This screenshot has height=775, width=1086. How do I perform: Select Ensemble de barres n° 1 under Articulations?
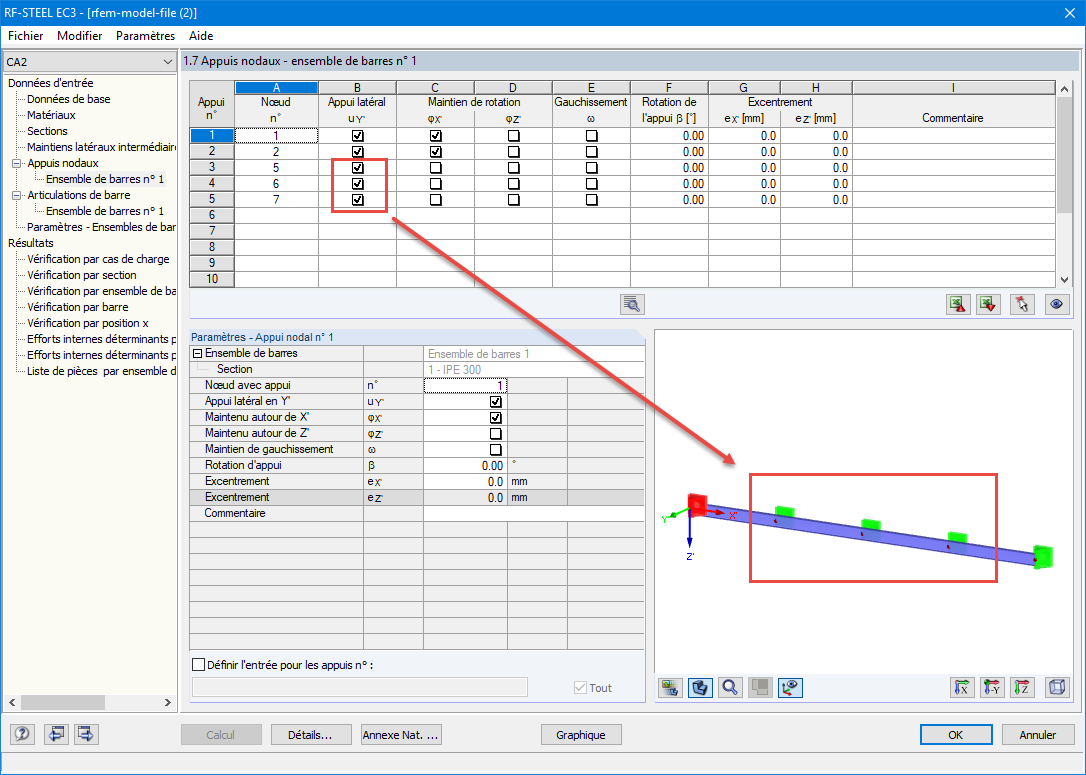click(x=105, y=211)
